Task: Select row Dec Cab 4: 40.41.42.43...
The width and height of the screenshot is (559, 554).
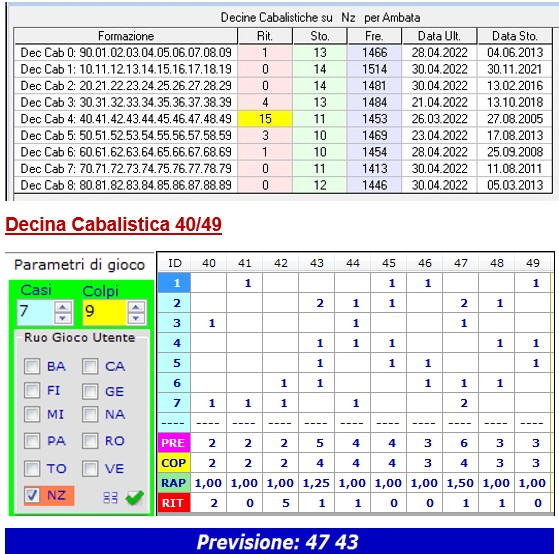Action: click(x=283, y=119)
